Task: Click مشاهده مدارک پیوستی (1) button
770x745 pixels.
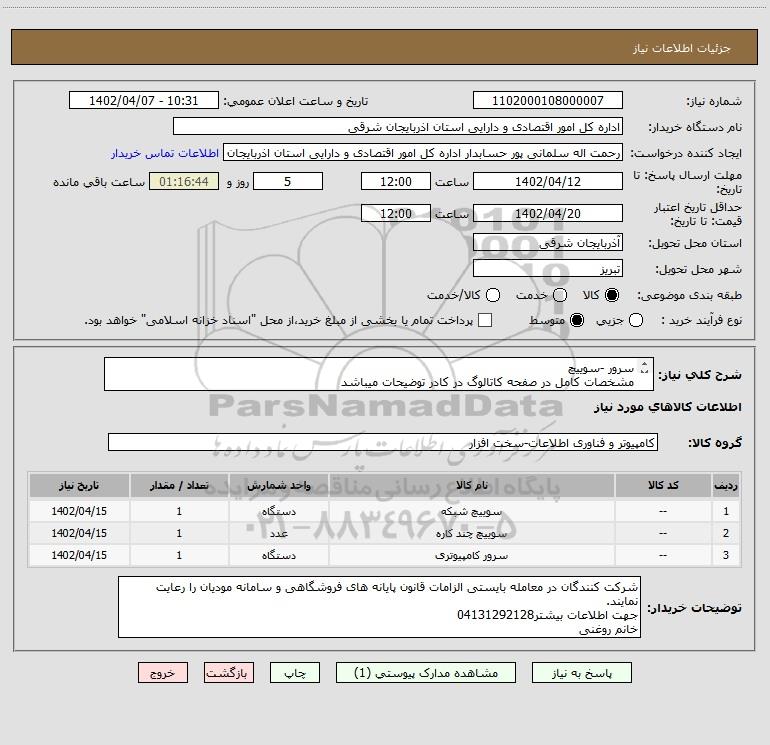Action: 426,673
